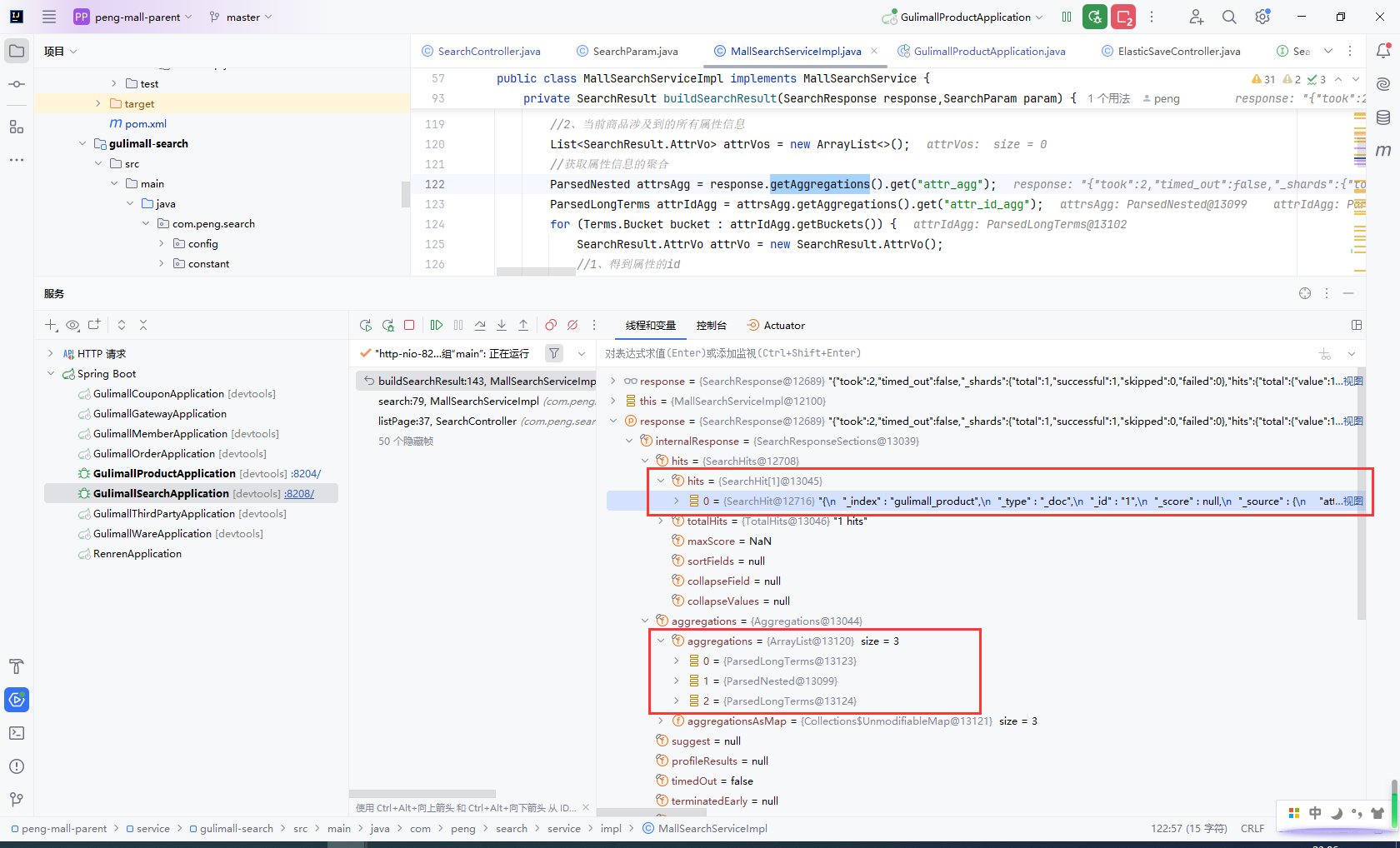Collapse Spring Boot services node
Viewport: 1400px width, 848px height.
coord(51,373)
